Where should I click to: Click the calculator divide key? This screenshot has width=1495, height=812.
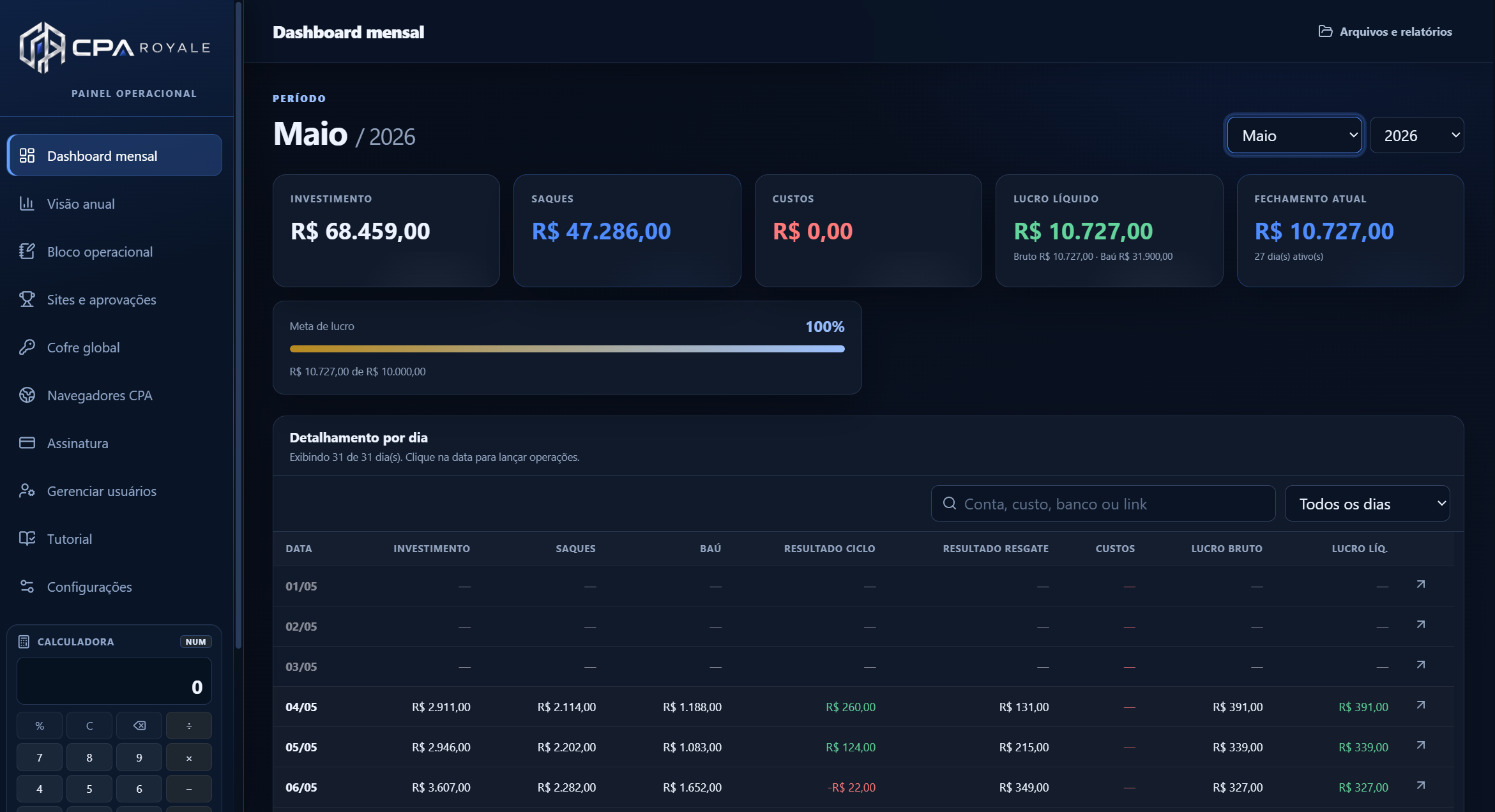click(x=189, y=726)
